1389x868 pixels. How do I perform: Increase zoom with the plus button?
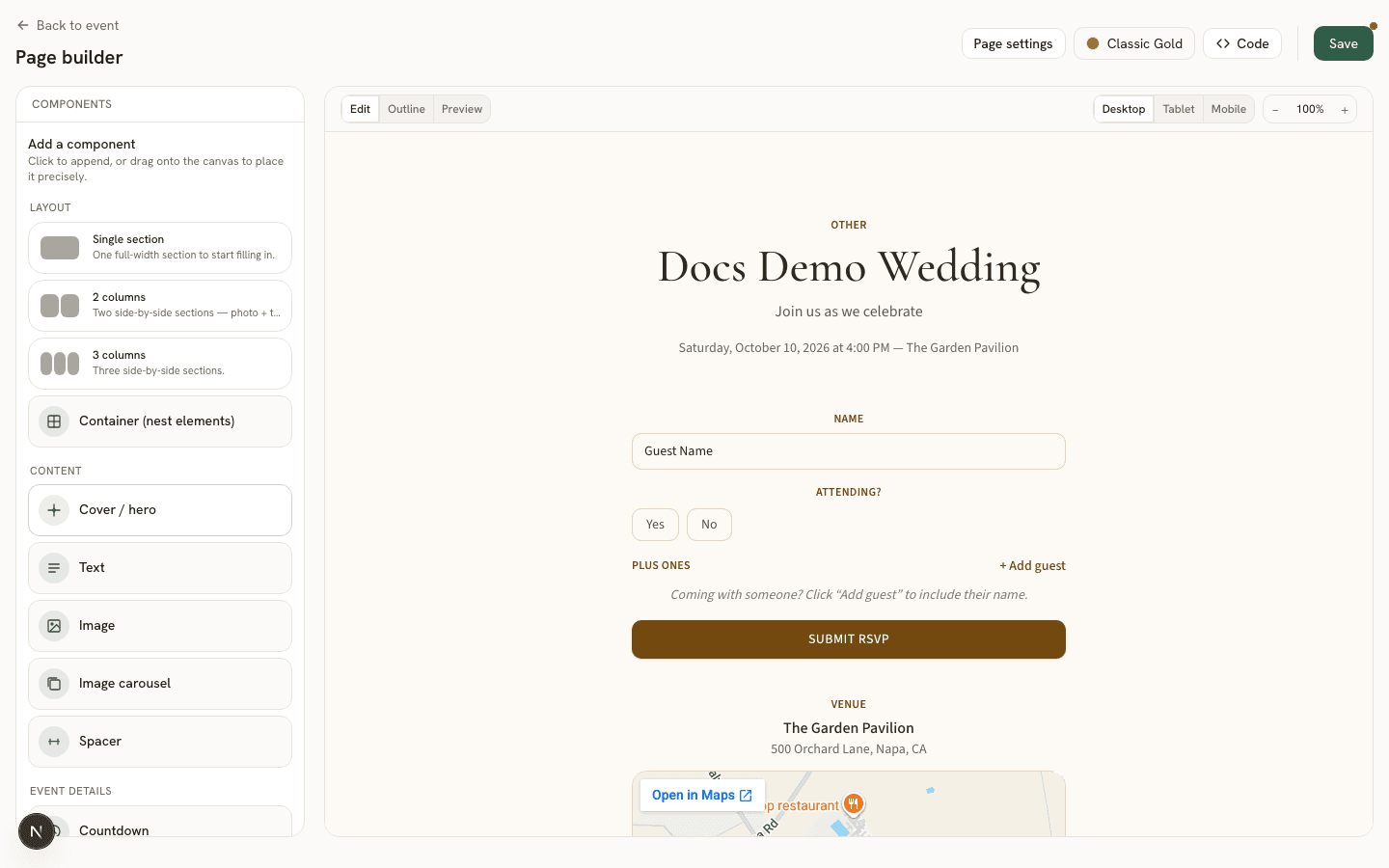tap(1345, 110)
